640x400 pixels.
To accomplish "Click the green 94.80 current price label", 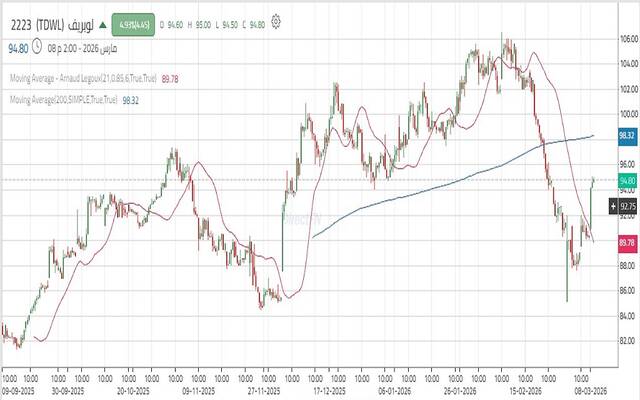I will [628, 178].
